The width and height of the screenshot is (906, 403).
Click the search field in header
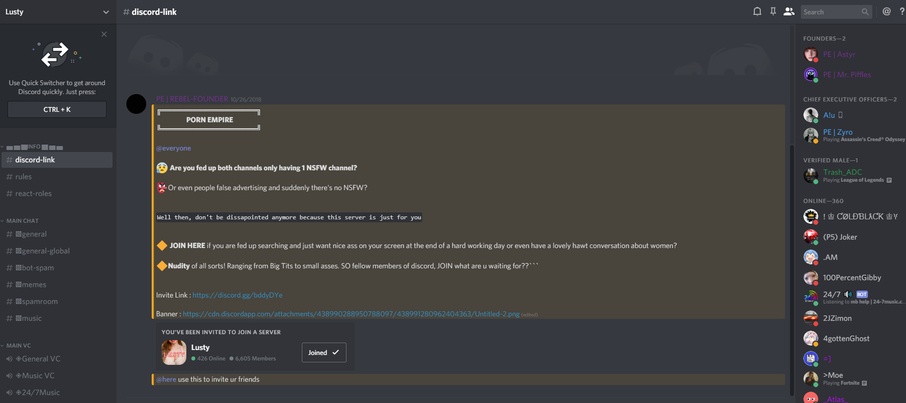click(x=830, y=12)
